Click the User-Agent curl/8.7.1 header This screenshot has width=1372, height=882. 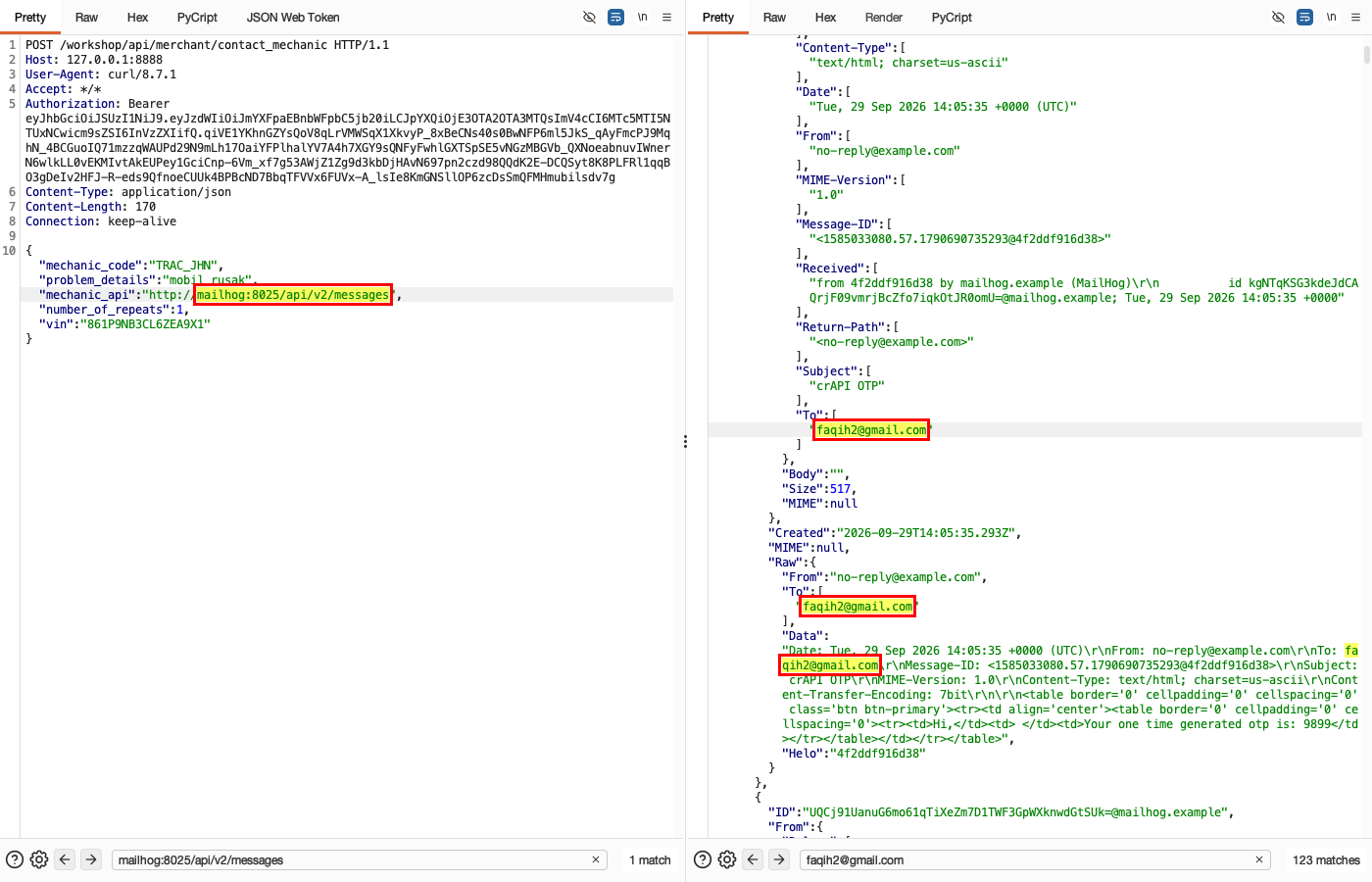pyautogui.click(x=101, y=74)
